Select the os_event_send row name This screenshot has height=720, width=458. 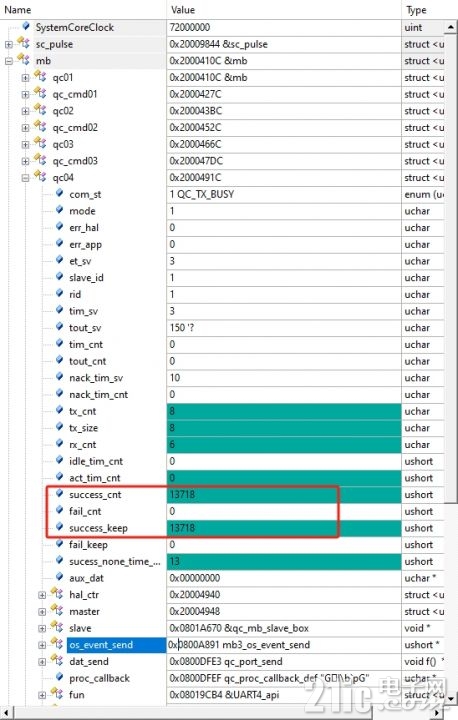coord(101,645)
